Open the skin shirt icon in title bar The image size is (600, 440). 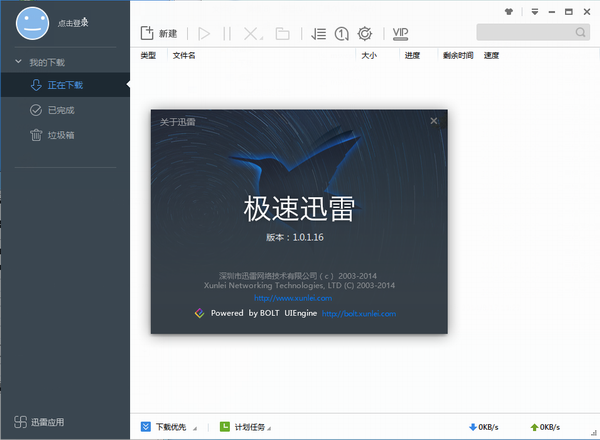[x=509, y=12]
